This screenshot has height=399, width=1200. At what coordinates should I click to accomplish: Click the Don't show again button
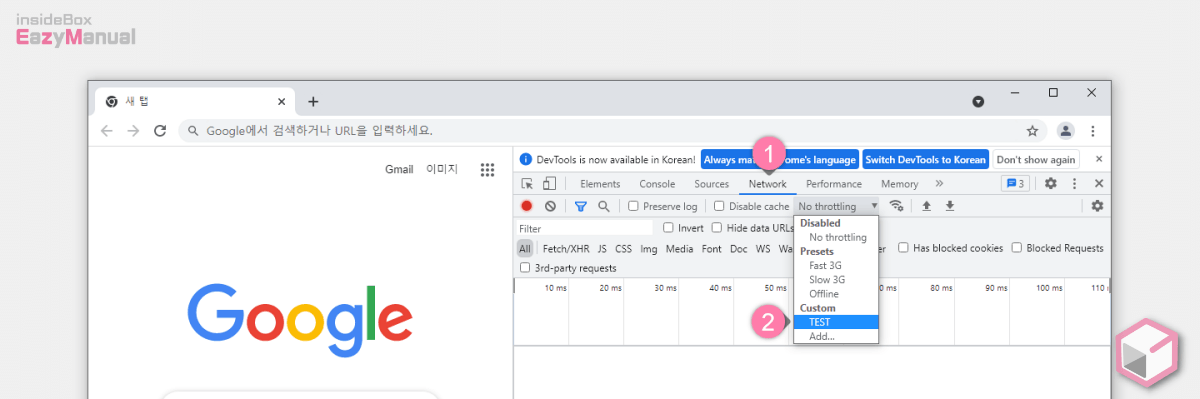click(x=1037, y=159)
